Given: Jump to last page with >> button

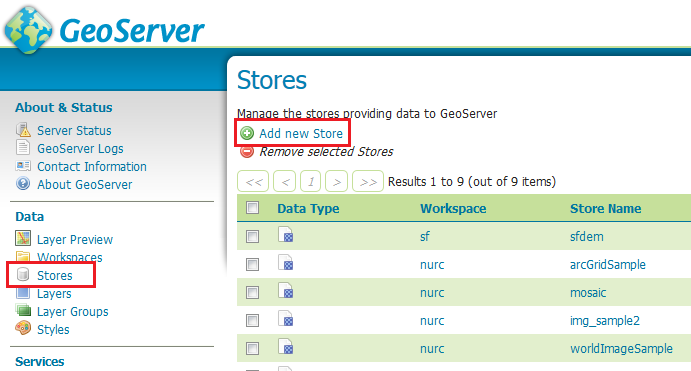Looking at the screenshot, I should click(x=368, y=182).
